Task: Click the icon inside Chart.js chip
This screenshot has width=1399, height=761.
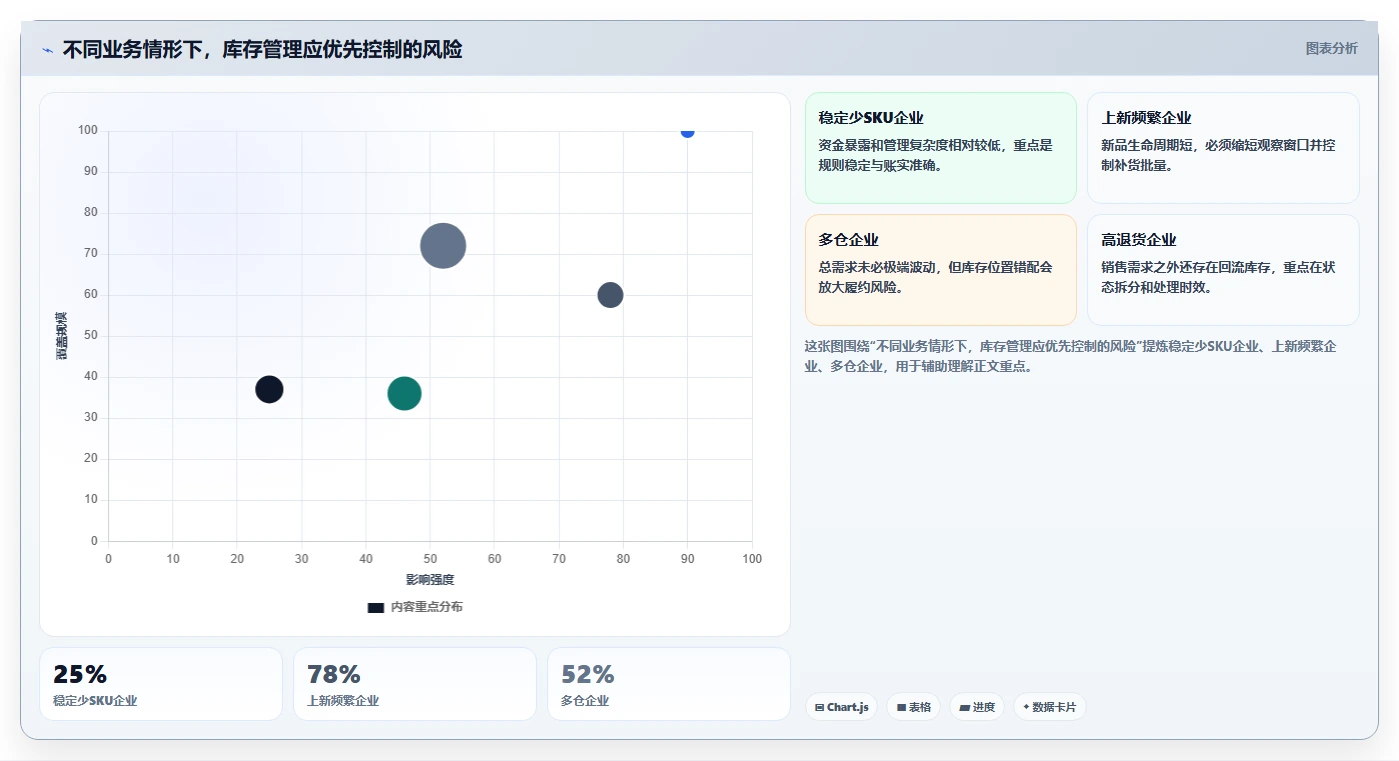Action: pyautogui.click(x=820, y=707)
